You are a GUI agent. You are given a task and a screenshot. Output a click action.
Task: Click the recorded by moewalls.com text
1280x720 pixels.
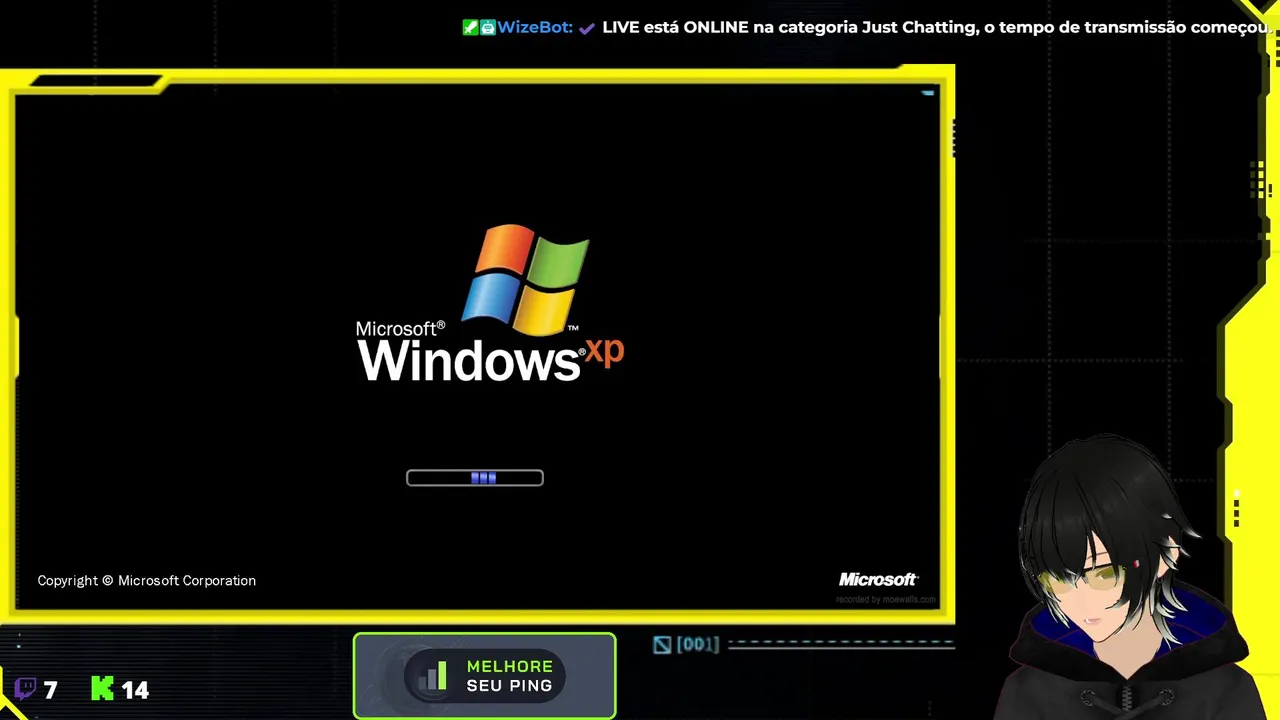886,600
